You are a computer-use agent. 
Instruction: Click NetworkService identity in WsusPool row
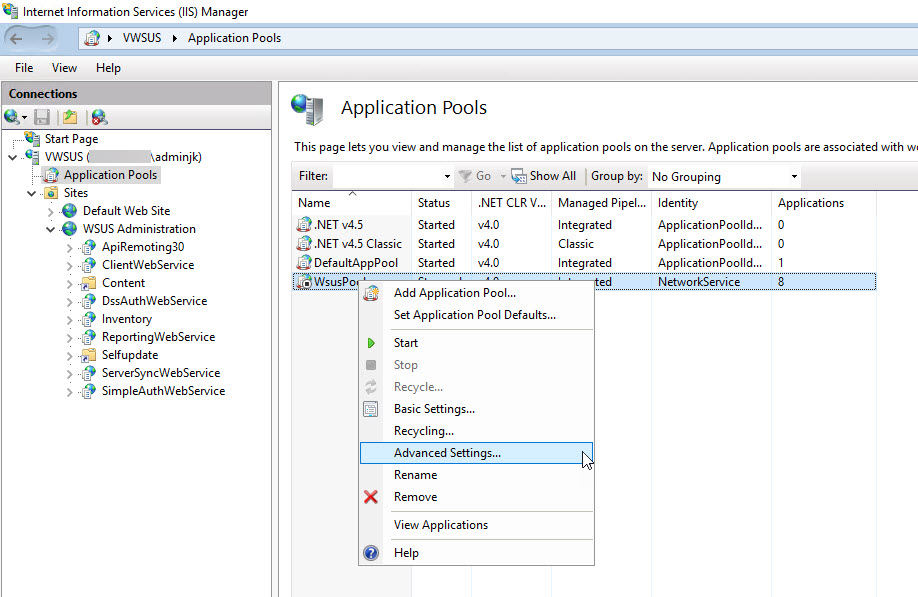699,282
